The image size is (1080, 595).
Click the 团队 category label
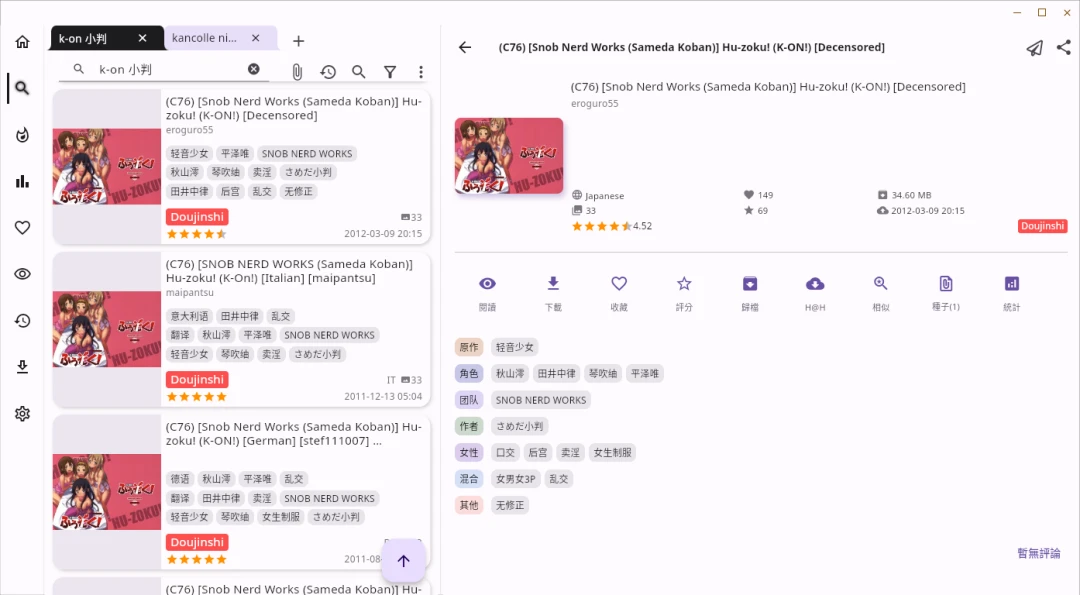[x=469, y=400]
